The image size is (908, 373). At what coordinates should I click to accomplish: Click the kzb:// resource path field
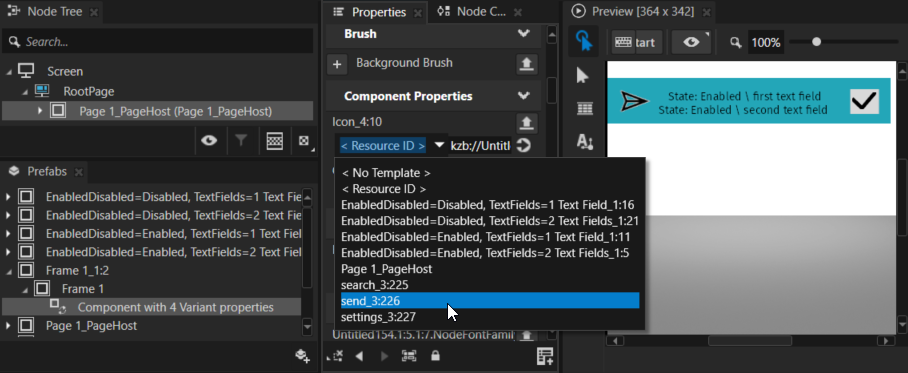click(x=481, y=145)
